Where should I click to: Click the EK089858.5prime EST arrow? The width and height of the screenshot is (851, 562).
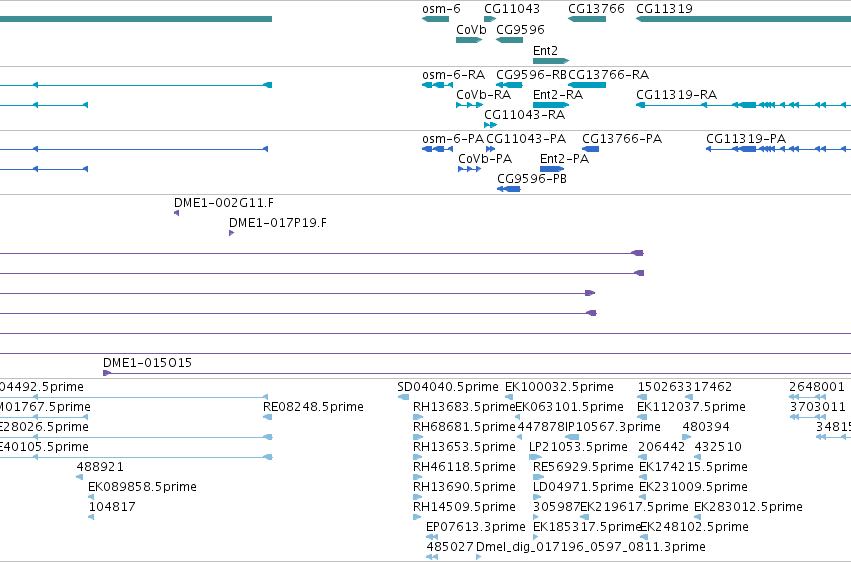point(91,497)
